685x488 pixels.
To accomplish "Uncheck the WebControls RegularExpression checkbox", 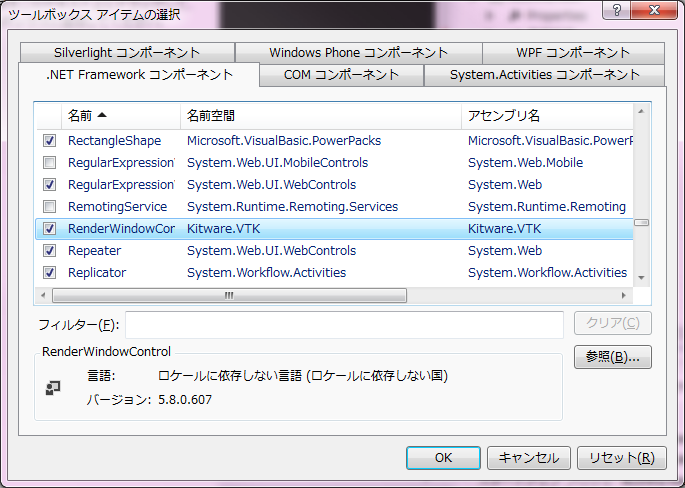I will click(x=49, y=184).
